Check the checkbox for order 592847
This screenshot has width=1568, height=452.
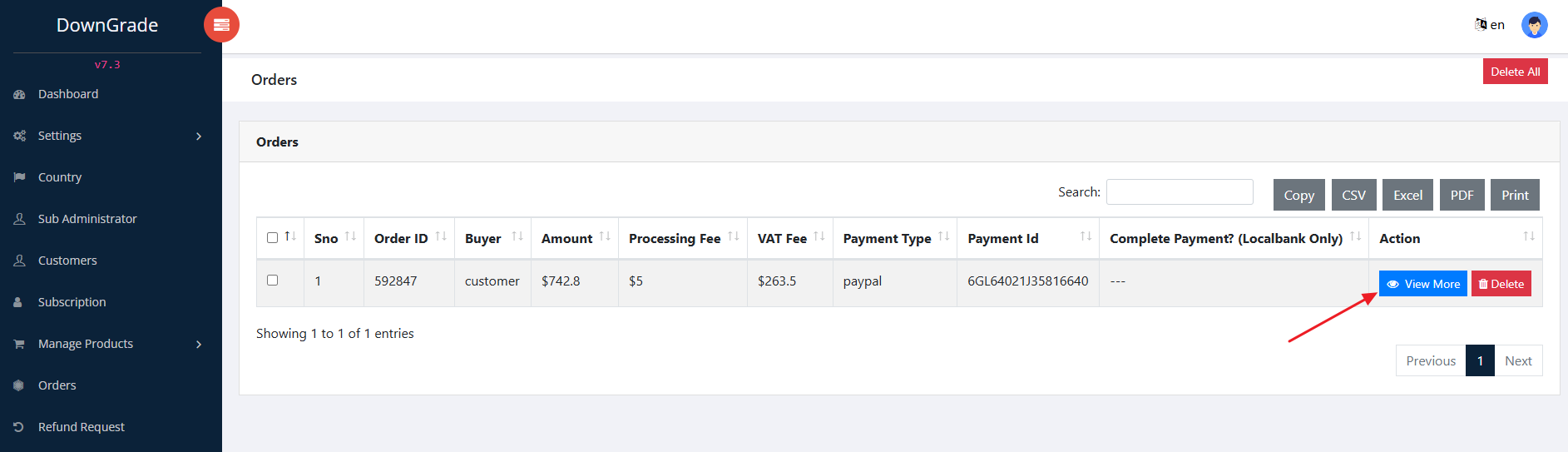pos(272,281)
